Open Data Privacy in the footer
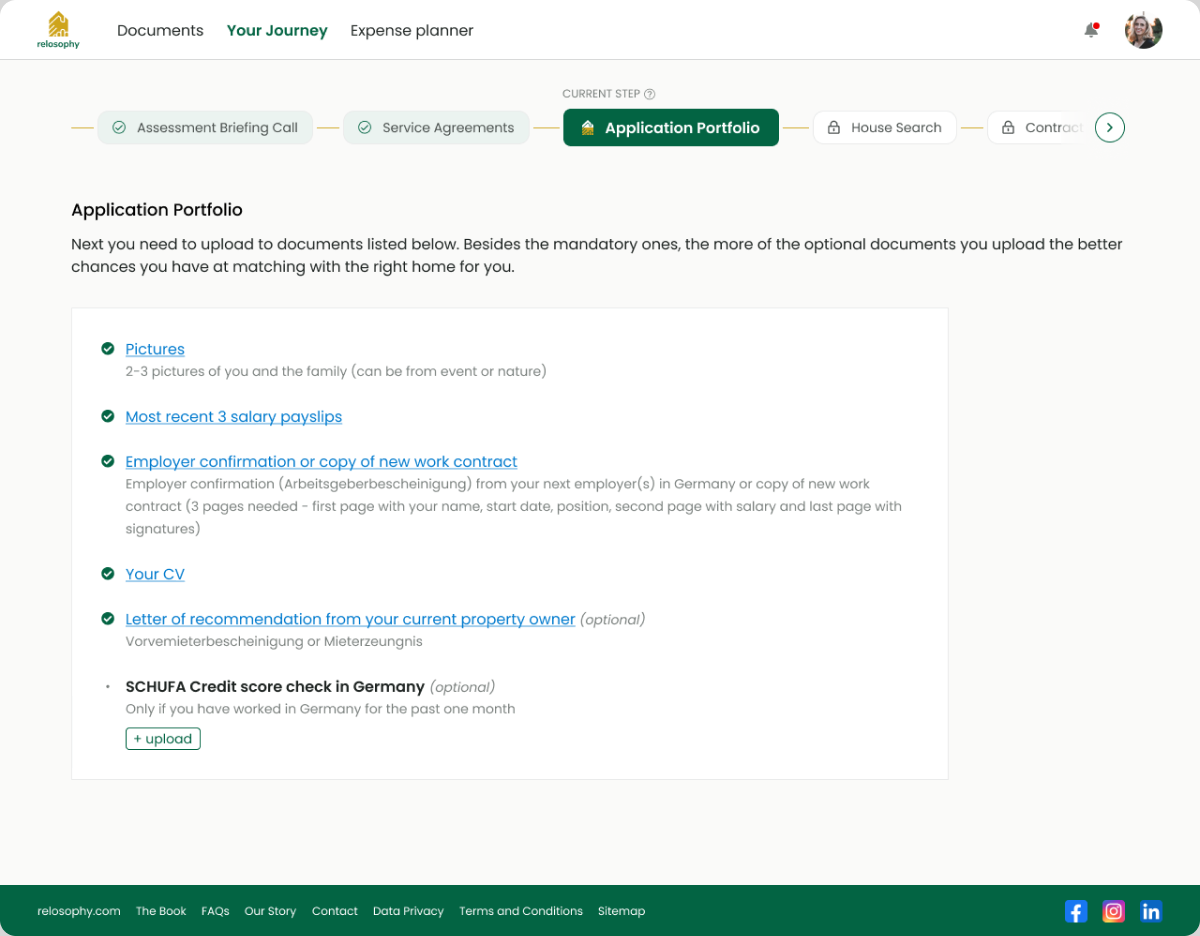Image resolution: width=1200 pixels, height=936 pixels. click(x=408, y=911)
